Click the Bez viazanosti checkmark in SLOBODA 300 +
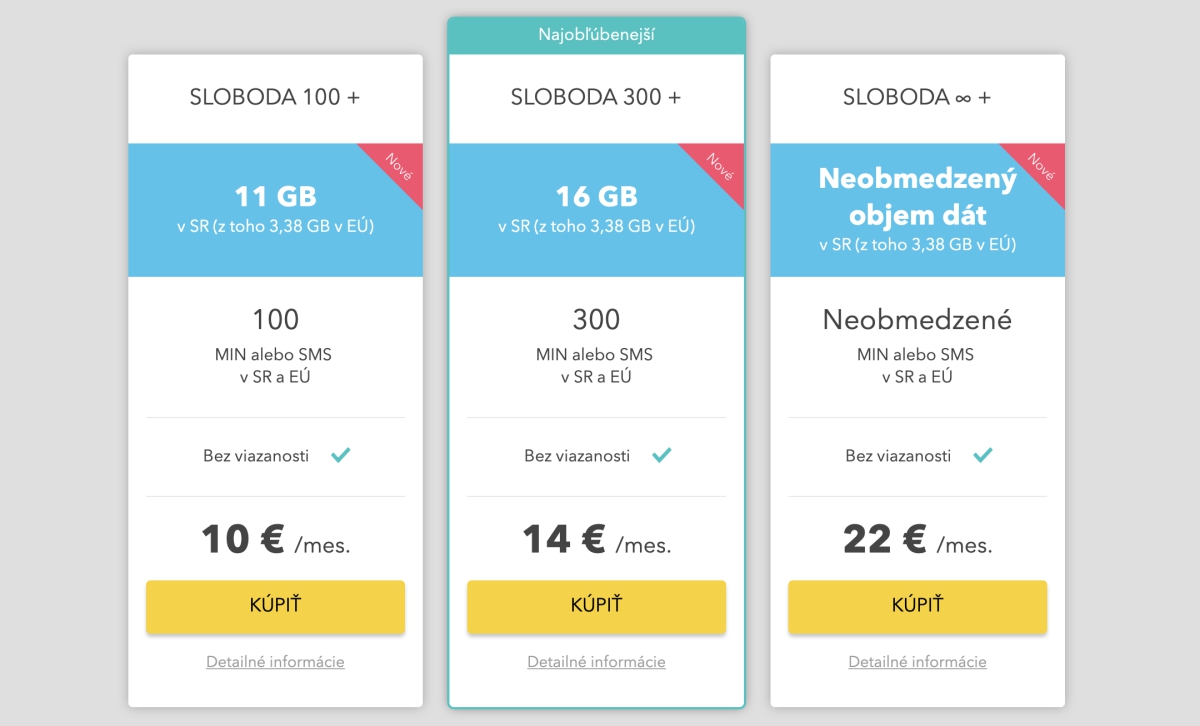 click(x=662, y=456)
